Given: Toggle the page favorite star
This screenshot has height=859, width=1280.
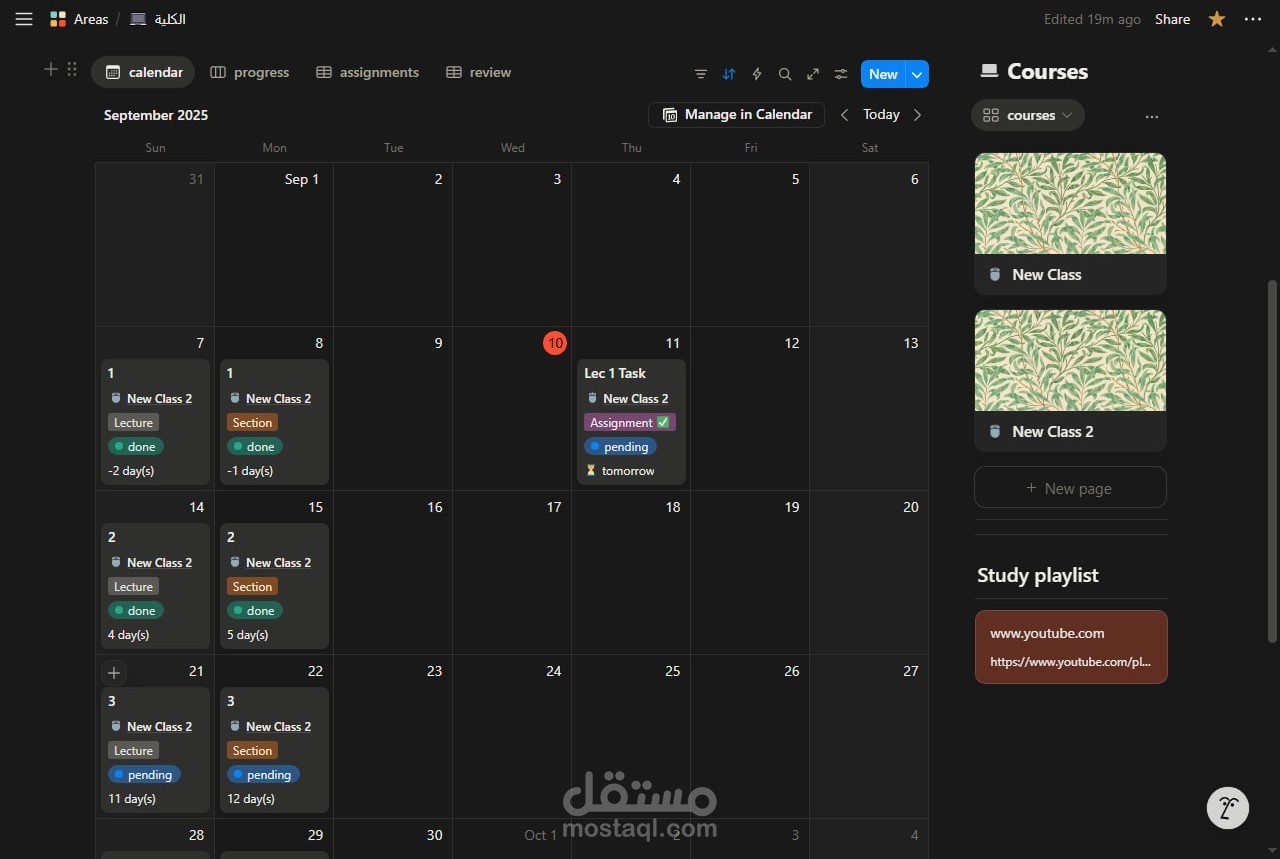Looking at the screenshot, I should [x=1217, y=18].
